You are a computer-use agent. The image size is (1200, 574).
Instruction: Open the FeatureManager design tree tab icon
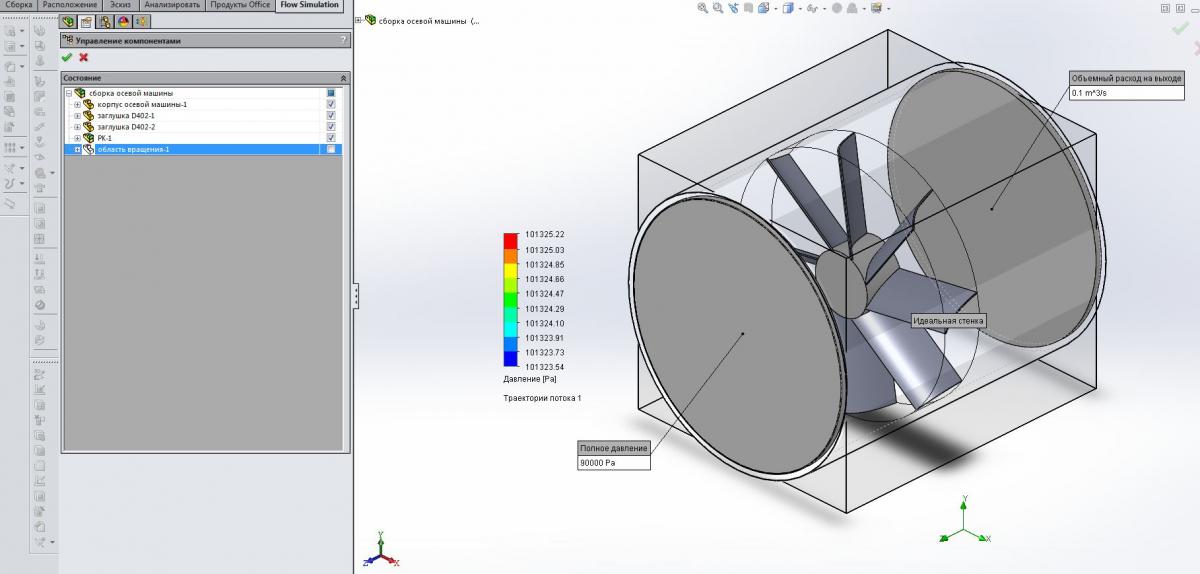[x=69, y=21]
